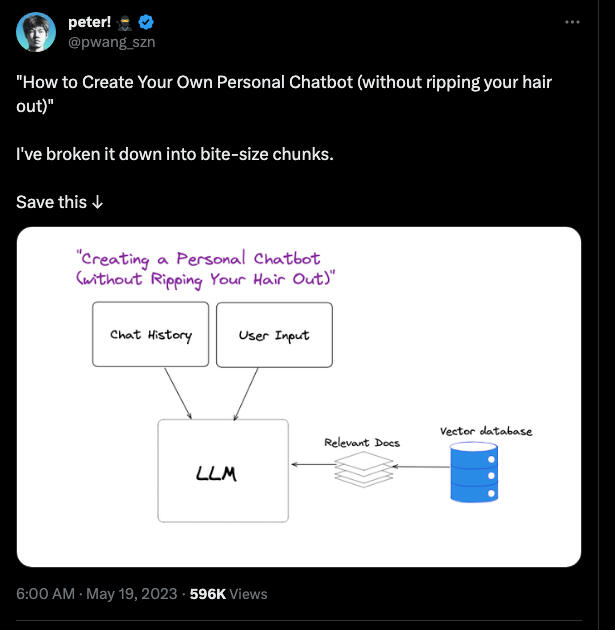Visit the @pwang_szn handle link
The height and width of the screenshot is (630, 615).
pos(111,41)
